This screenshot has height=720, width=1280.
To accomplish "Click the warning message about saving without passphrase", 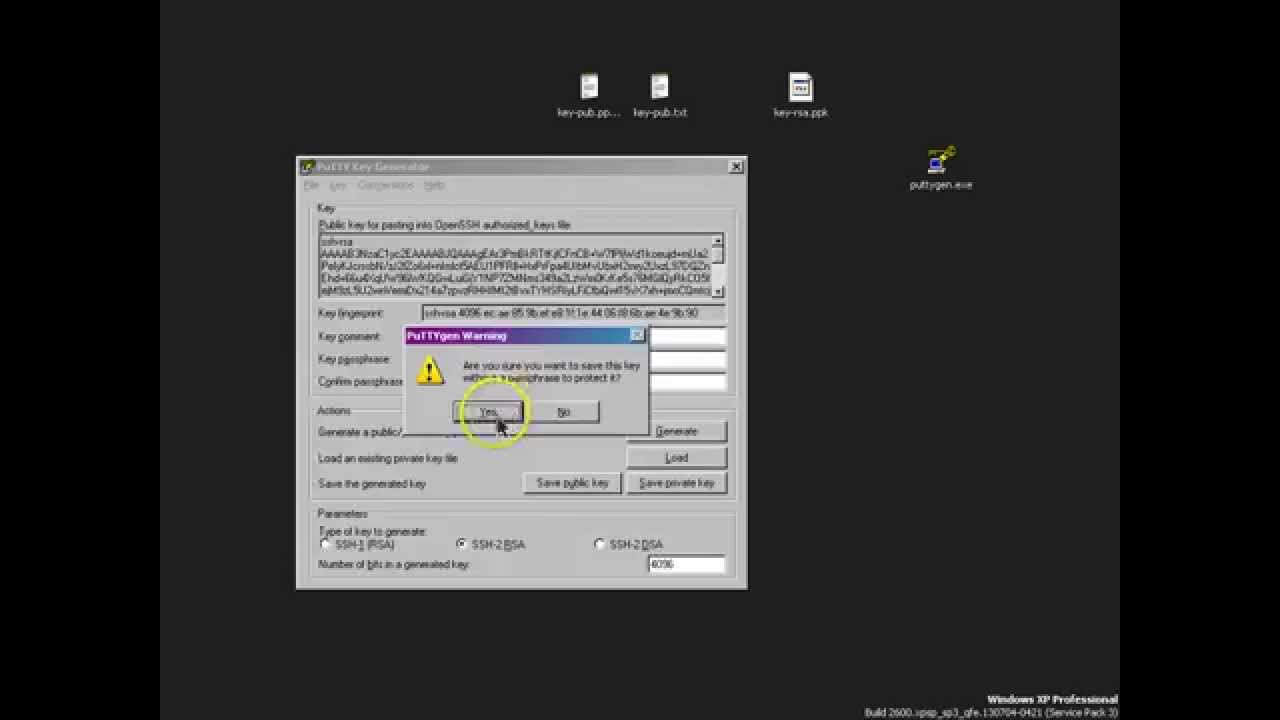I will click(551, 372).
